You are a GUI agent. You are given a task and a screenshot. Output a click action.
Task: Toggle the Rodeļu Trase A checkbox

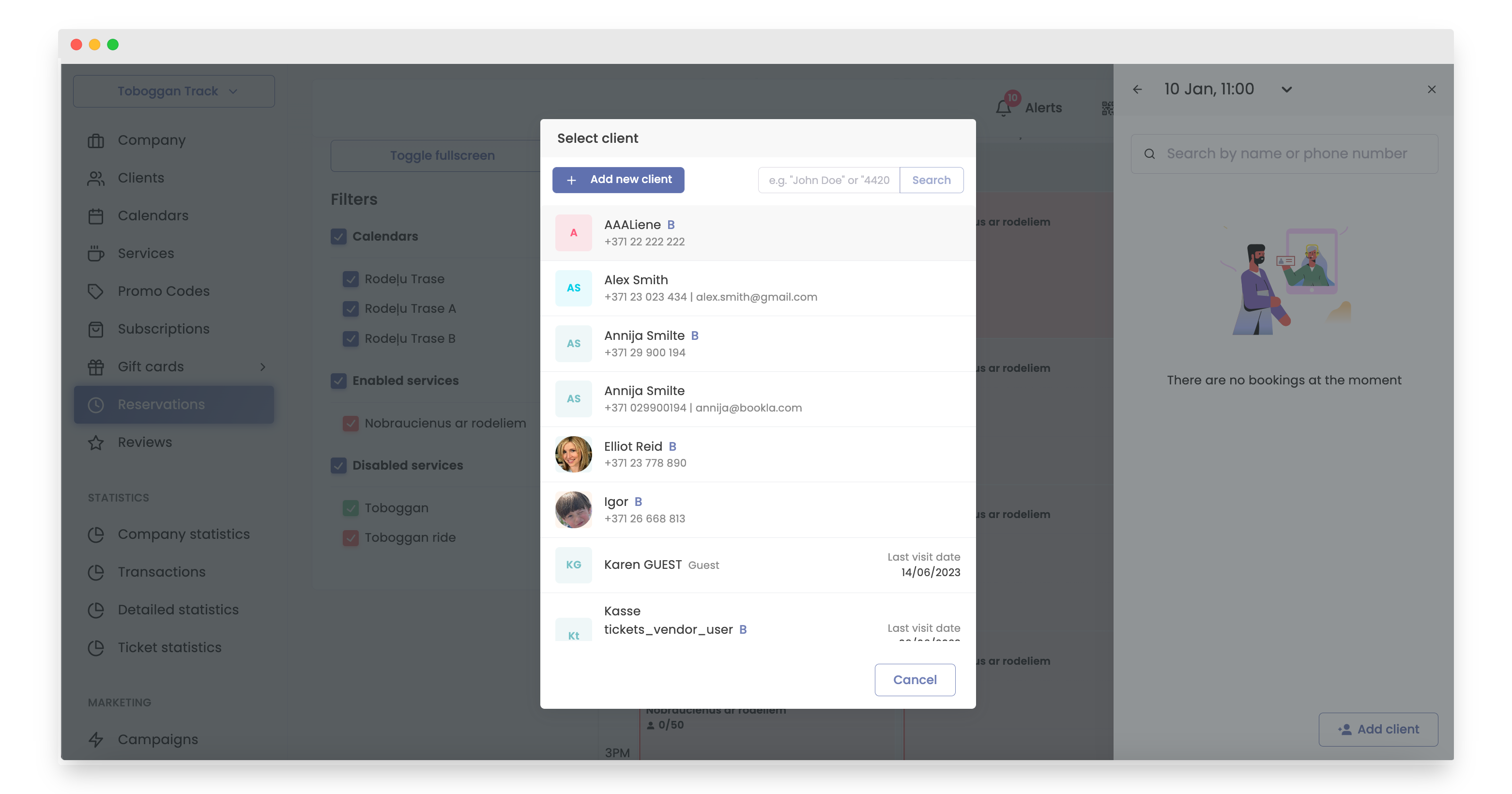click(351, 309)
